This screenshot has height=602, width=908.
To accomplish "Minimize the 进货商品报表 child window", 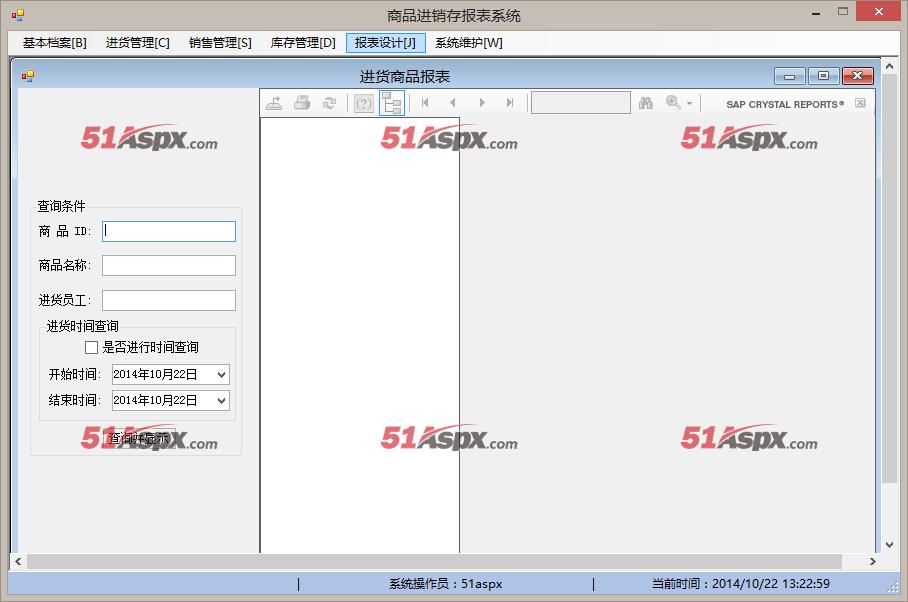I will (x=789, y=76).
